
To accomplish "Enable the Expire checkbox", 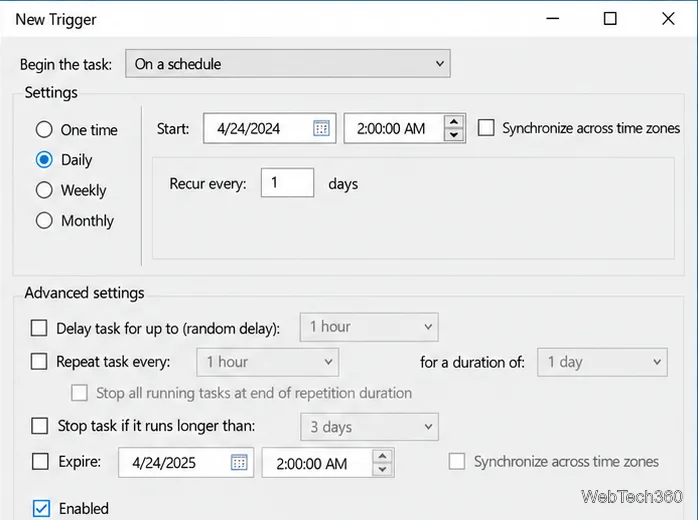I will pos(40,461).
